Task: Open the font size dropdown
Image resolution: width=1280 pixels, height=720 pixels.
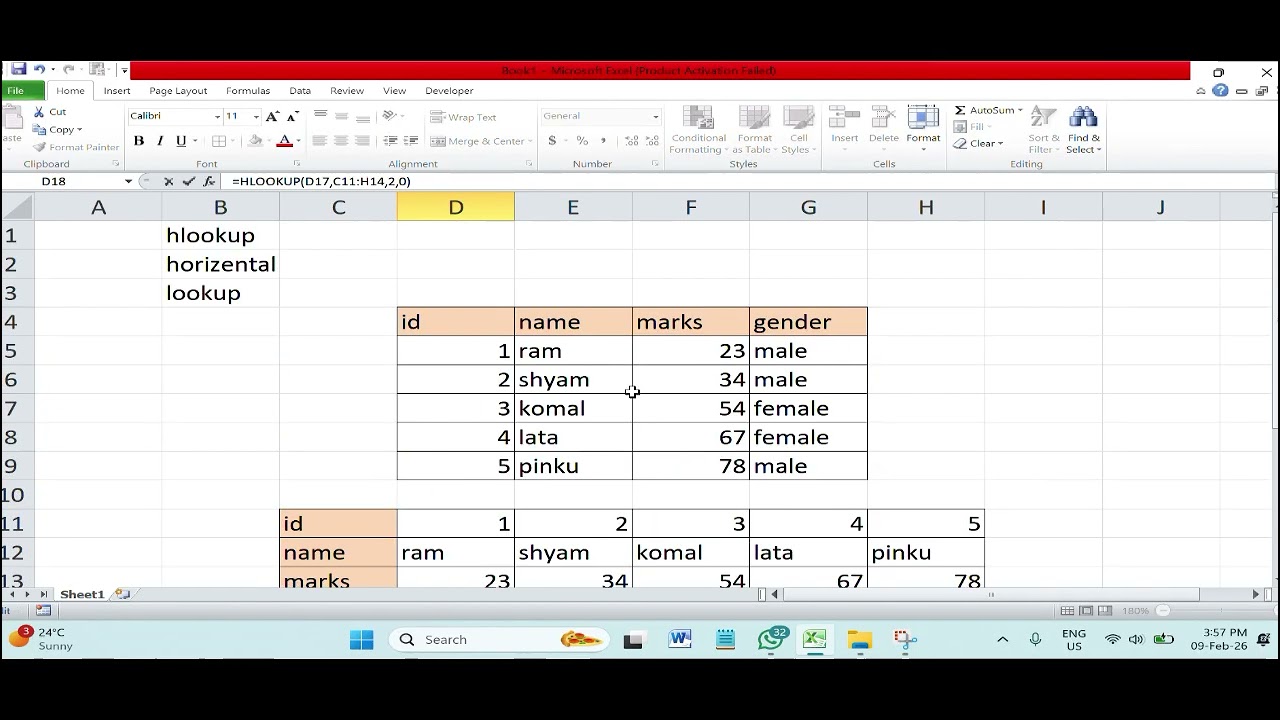Action: (256, 117)
